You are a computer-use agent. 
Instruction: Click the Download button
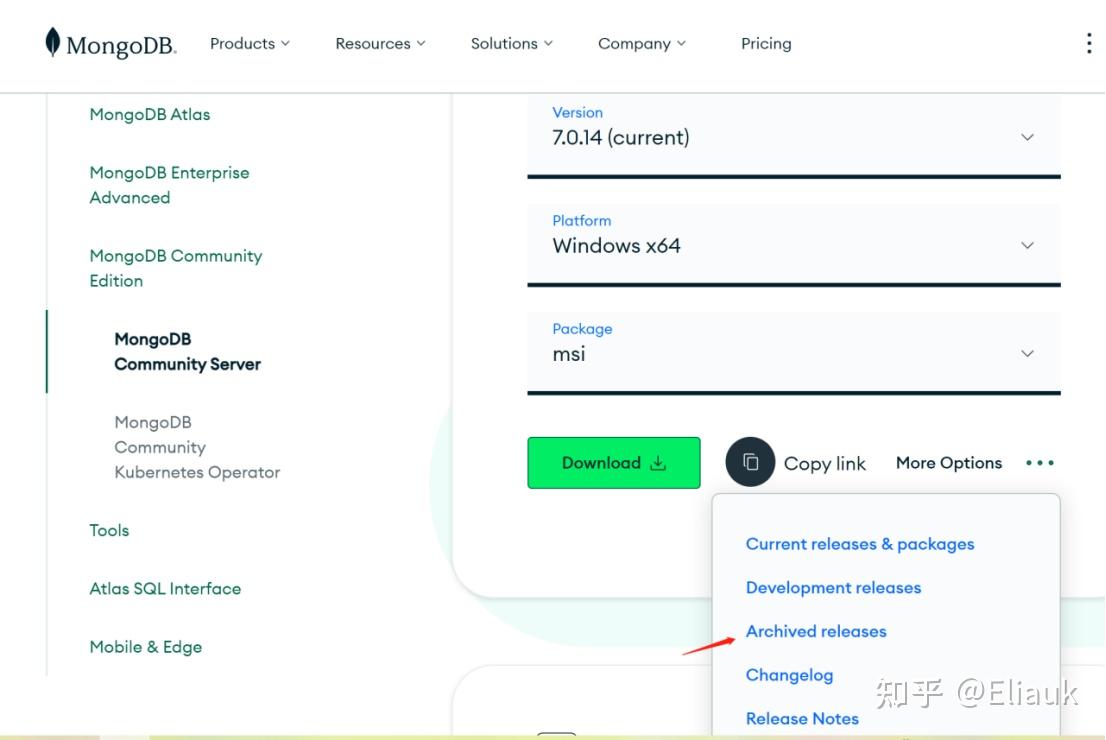click(613, 462)
